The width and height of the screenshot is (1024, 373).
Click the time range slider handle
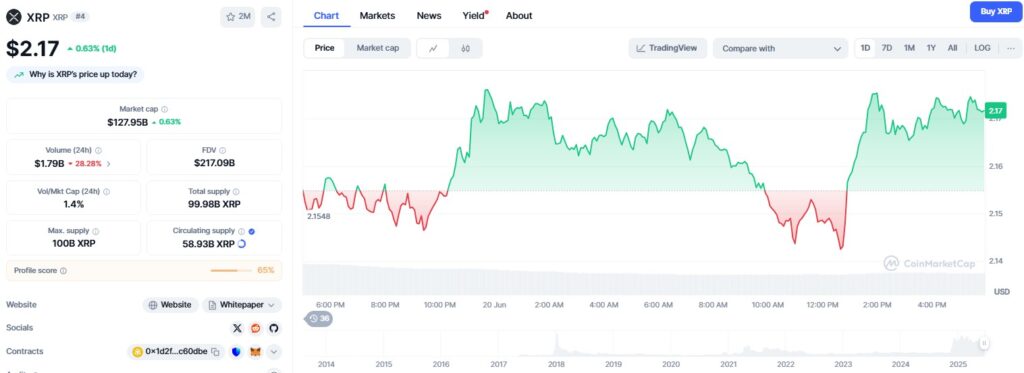[x=984, y=343]
